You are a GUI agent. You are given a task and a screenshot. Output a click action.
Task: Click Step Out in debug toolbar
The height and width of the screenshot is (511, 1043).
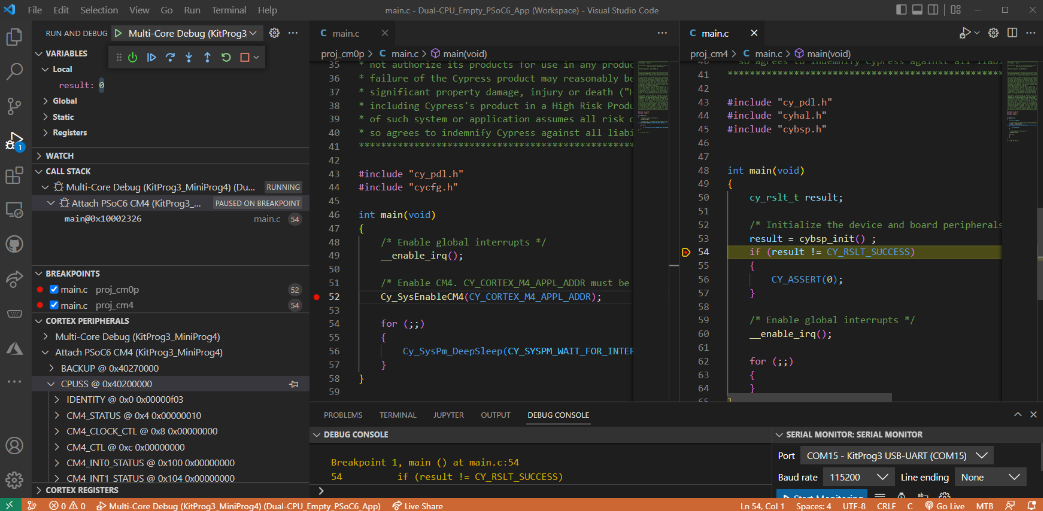(208, 58)
